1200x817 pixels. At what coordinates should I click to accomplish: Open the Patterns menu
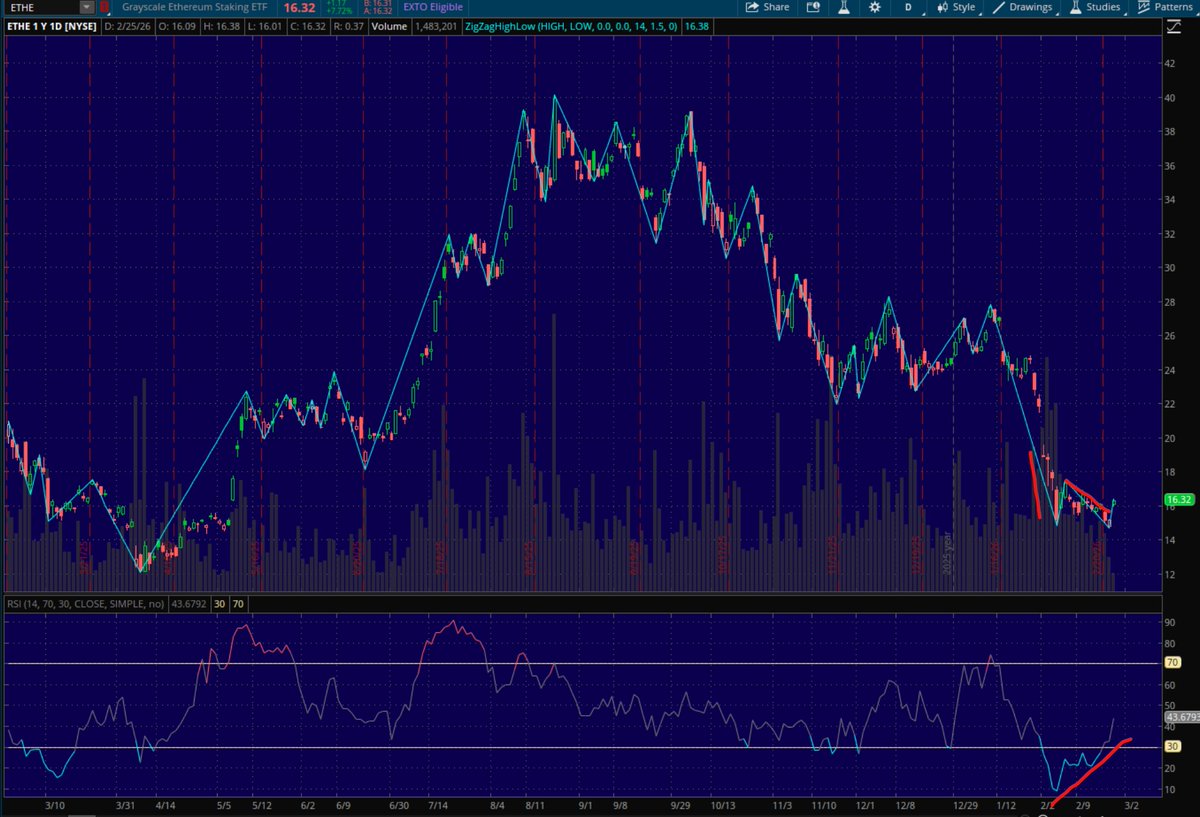[1166, 7]
